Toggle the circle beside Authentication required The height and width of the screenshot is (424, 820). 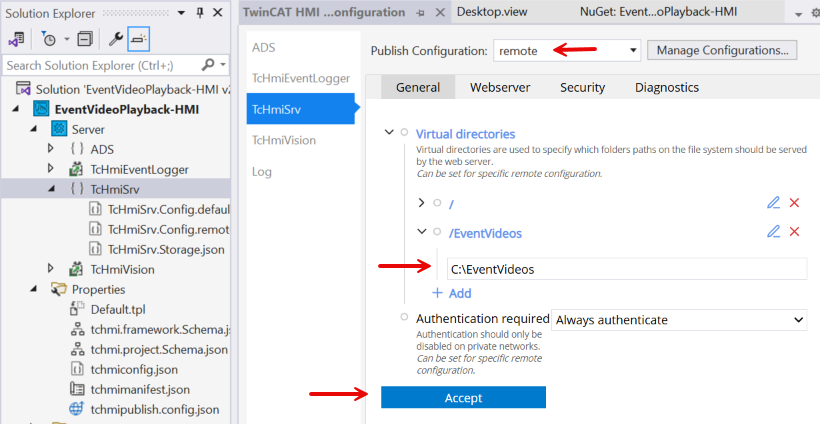click(404, 319)
